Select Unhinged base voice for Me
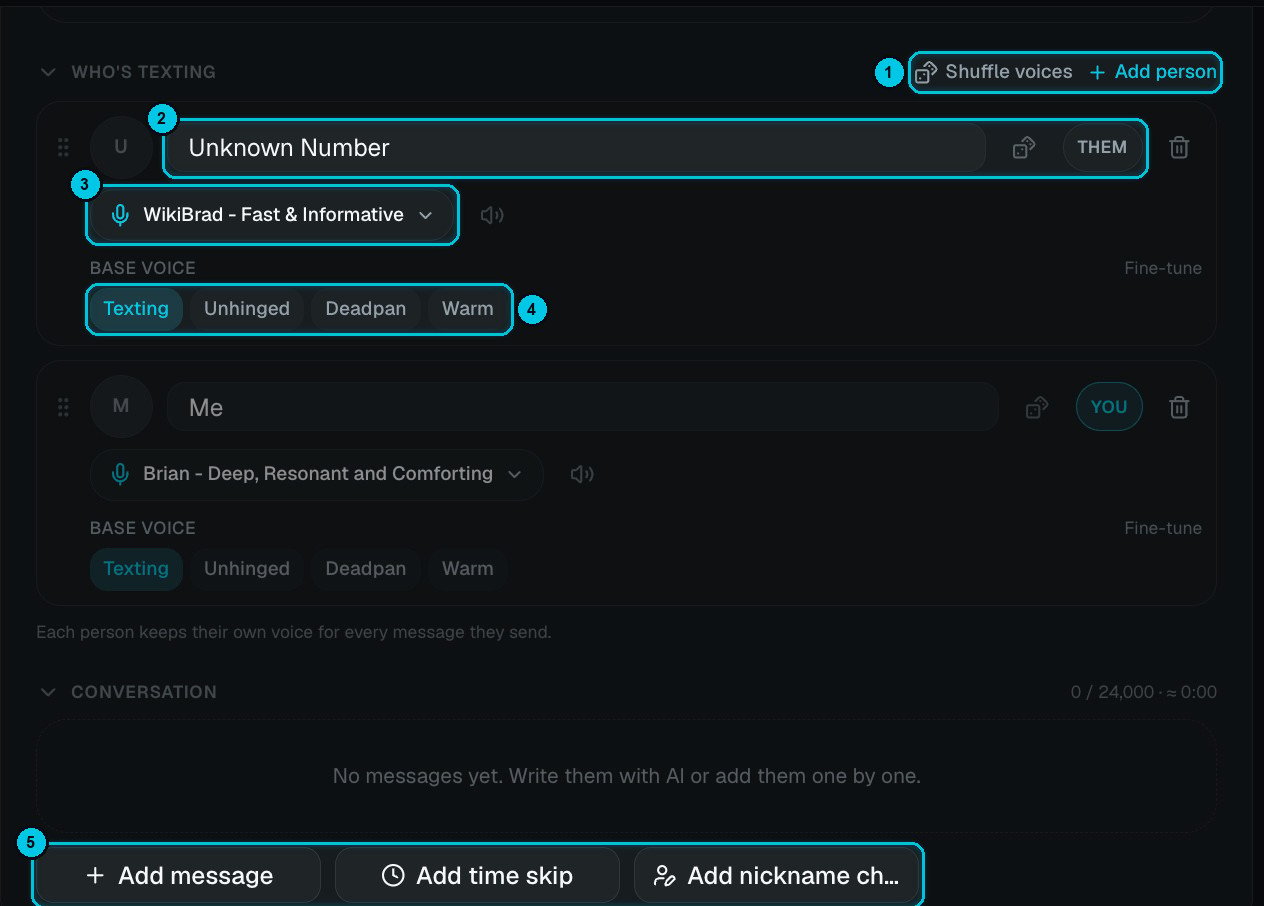The image size is (1264, 906). (247, 569)
